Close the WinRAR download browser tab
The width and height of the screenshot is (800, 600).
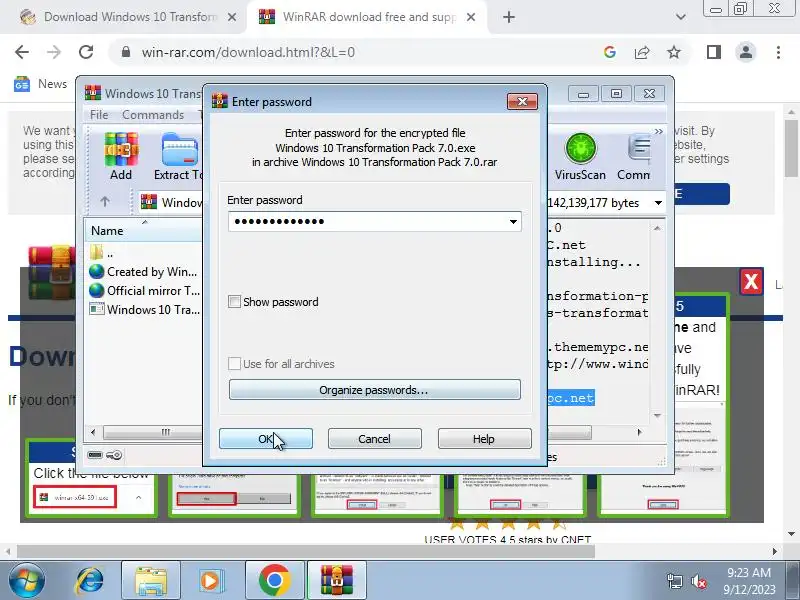coord(471,17)
